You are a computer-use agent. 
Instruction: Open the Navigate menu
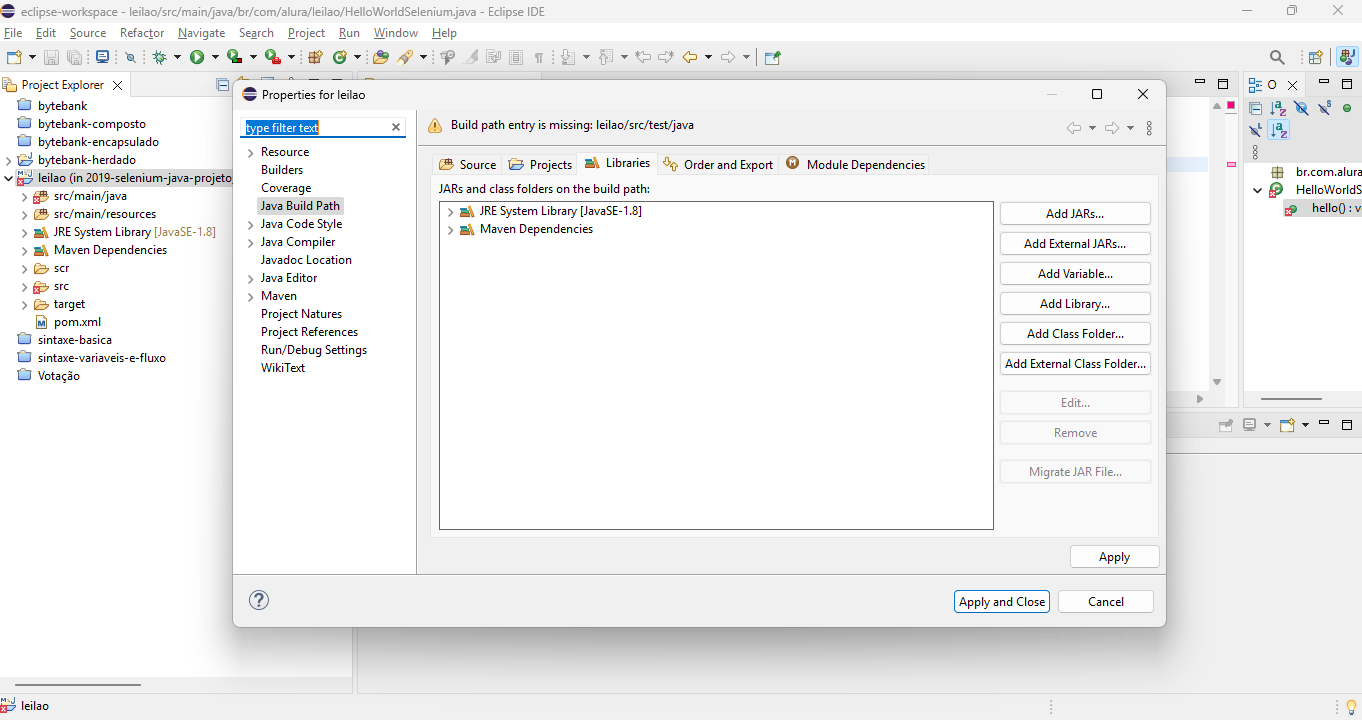(x=201, y=33)
